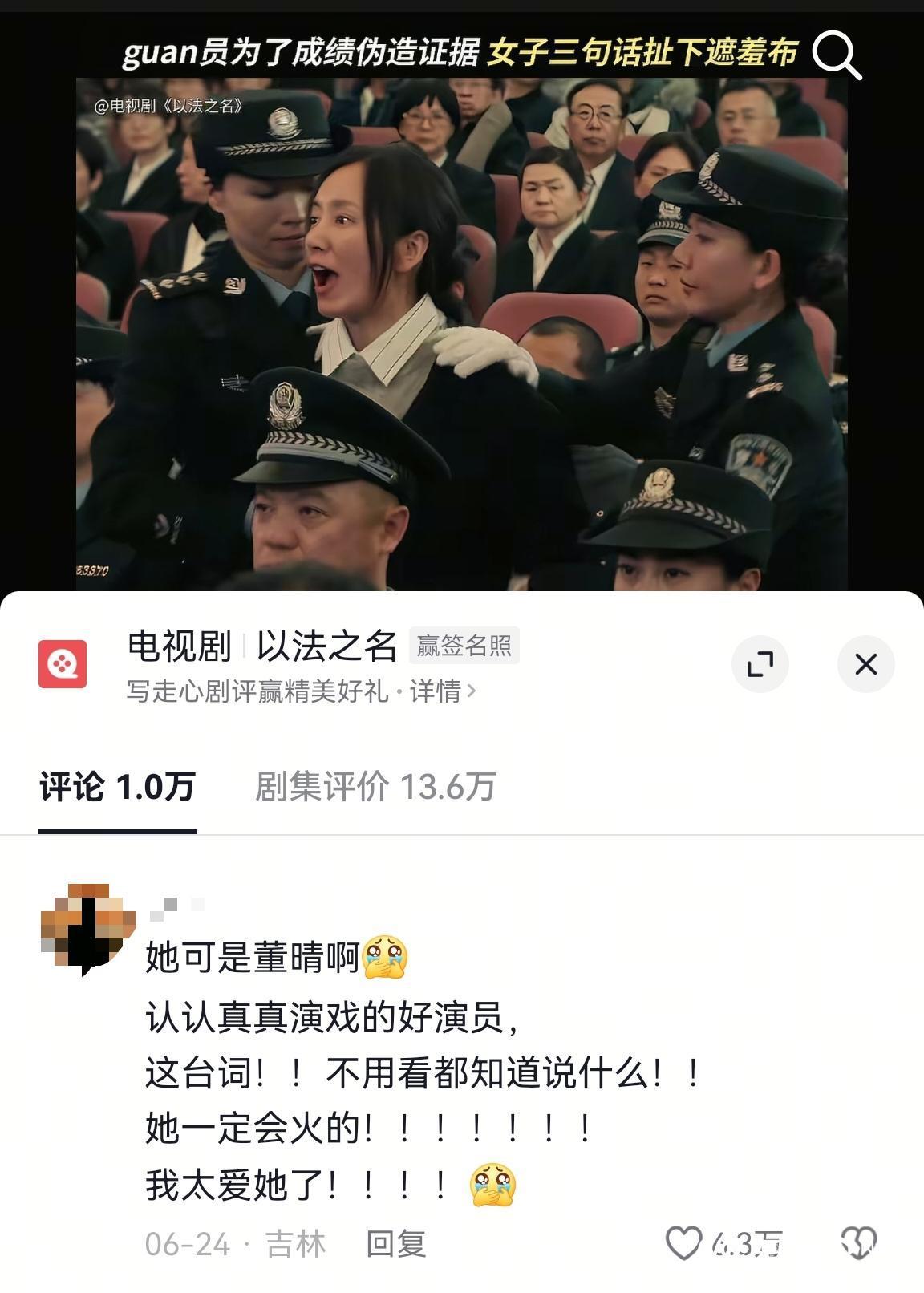924x1293 pixels.
Task: Select the comment text 她可是董晴啊
Action: 252,957
